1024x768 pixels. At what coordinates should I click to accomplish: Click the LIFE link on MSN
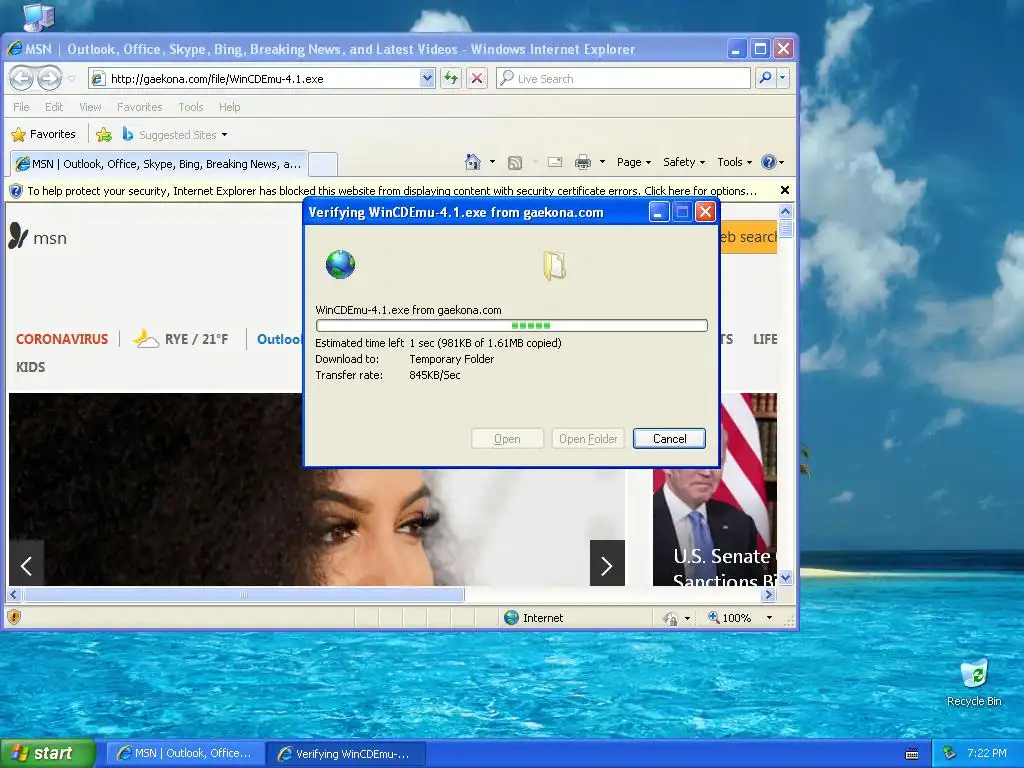(765, 339)
